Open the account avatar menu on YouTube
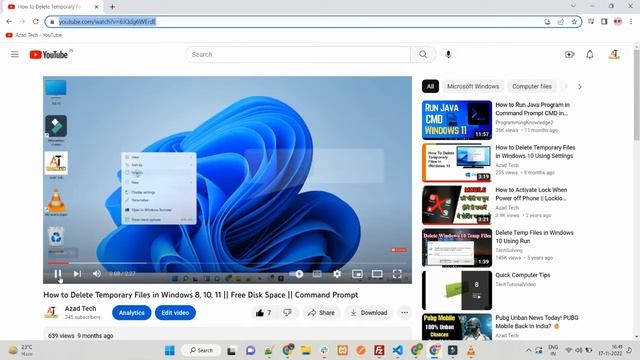 (x=614, y=54)
